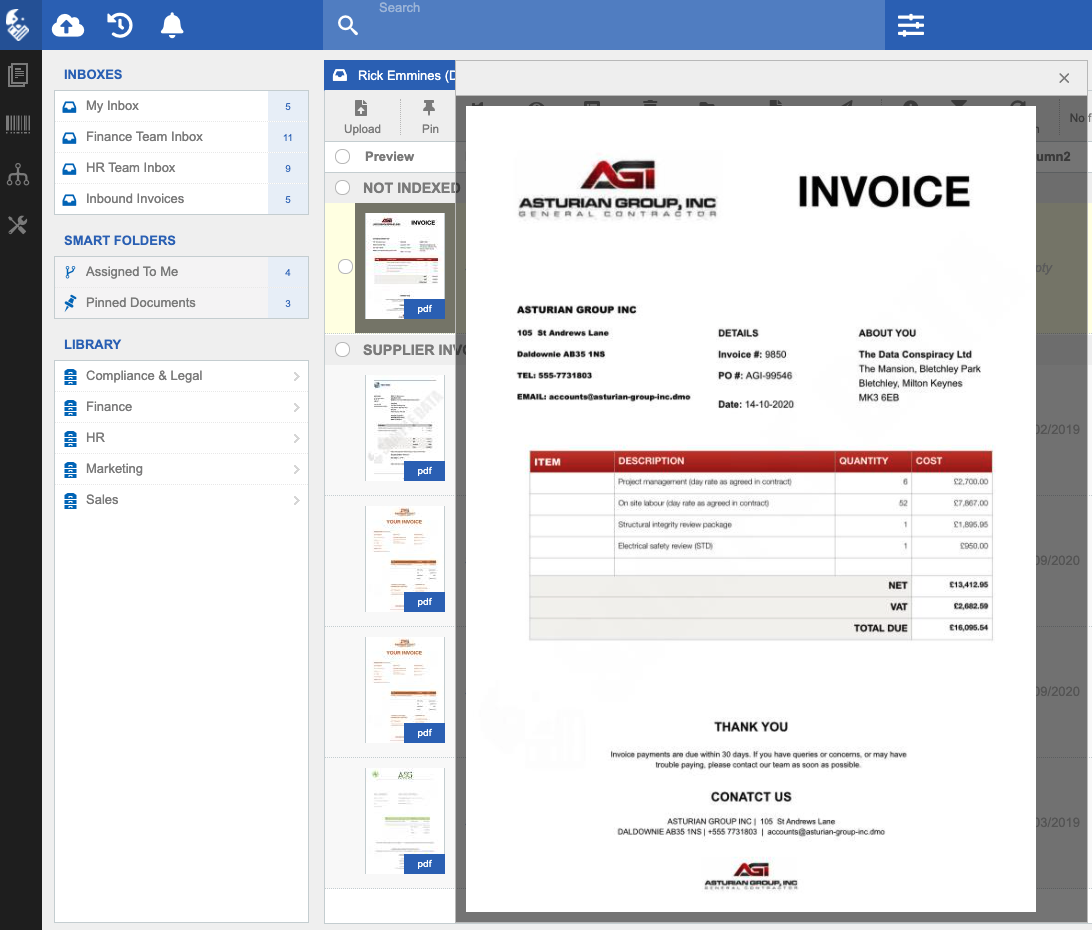Click the Pin toolbar button

tap(430, 117)
